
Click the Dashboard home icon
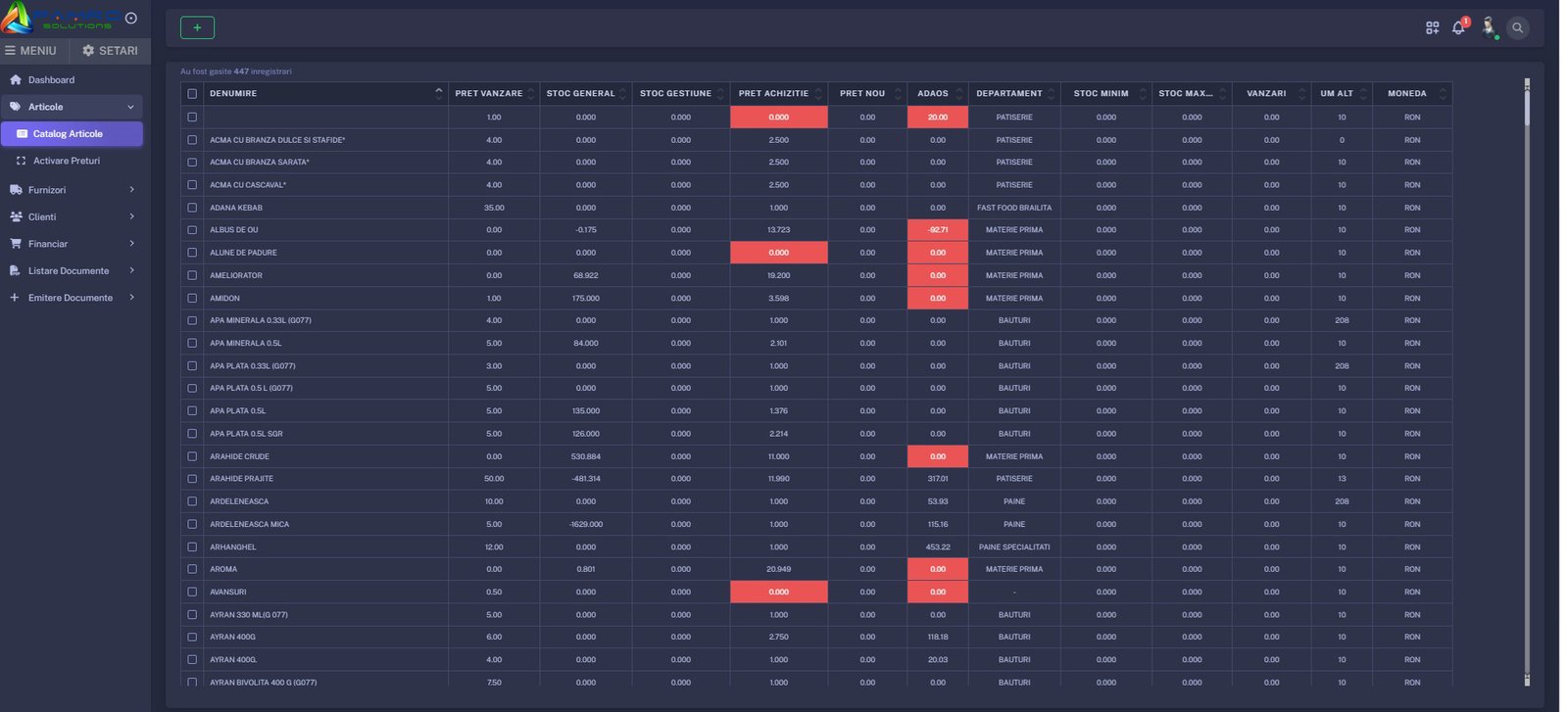[x=16, y=80]
